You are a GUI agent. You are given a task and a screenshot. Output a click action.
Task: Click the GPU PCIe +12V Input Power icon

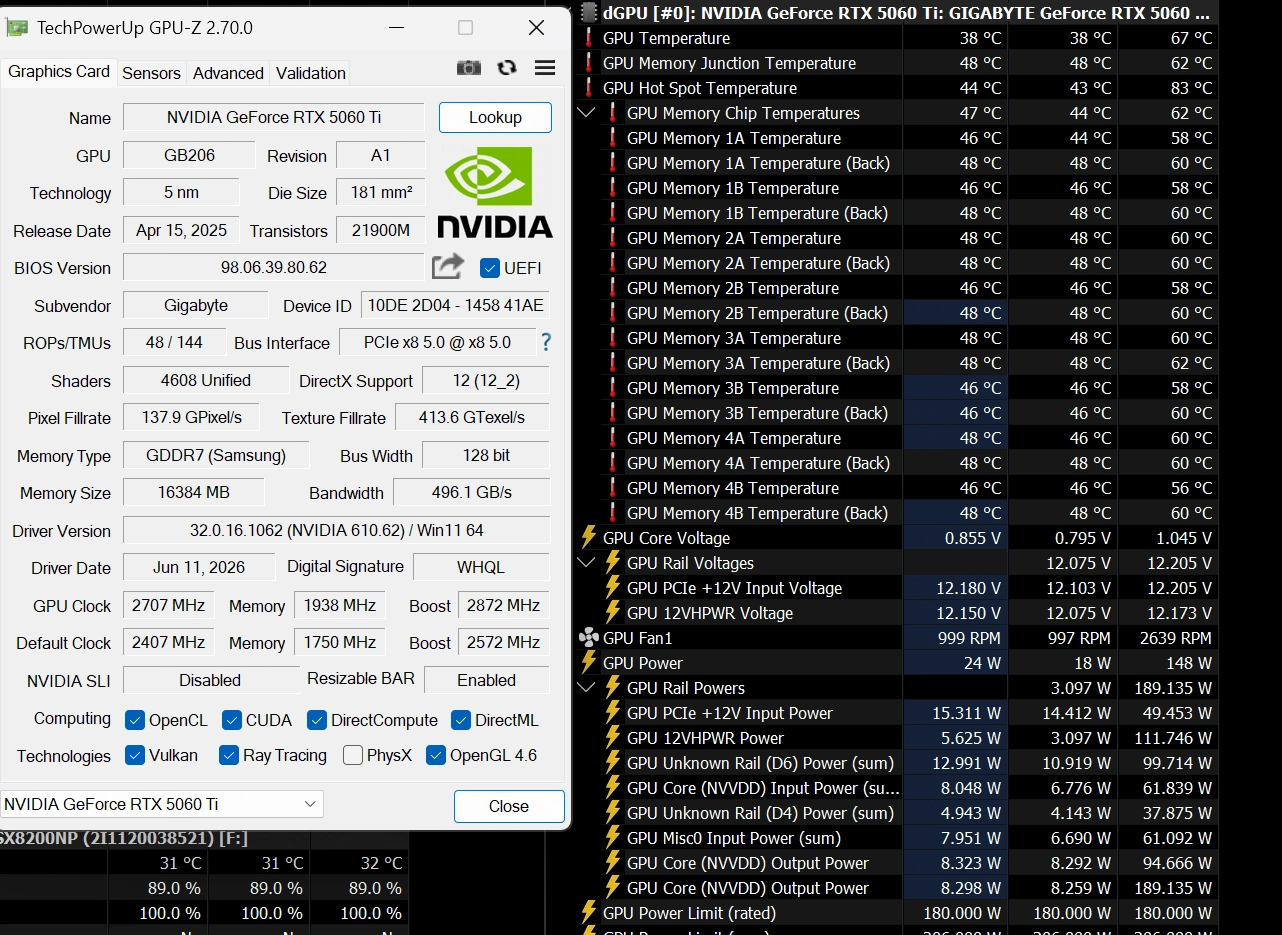(612, 713)
